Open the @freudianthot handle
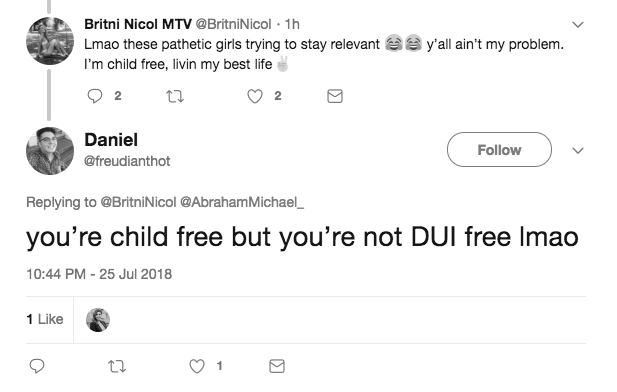617x392 pixels. click(x=127, y=161)
